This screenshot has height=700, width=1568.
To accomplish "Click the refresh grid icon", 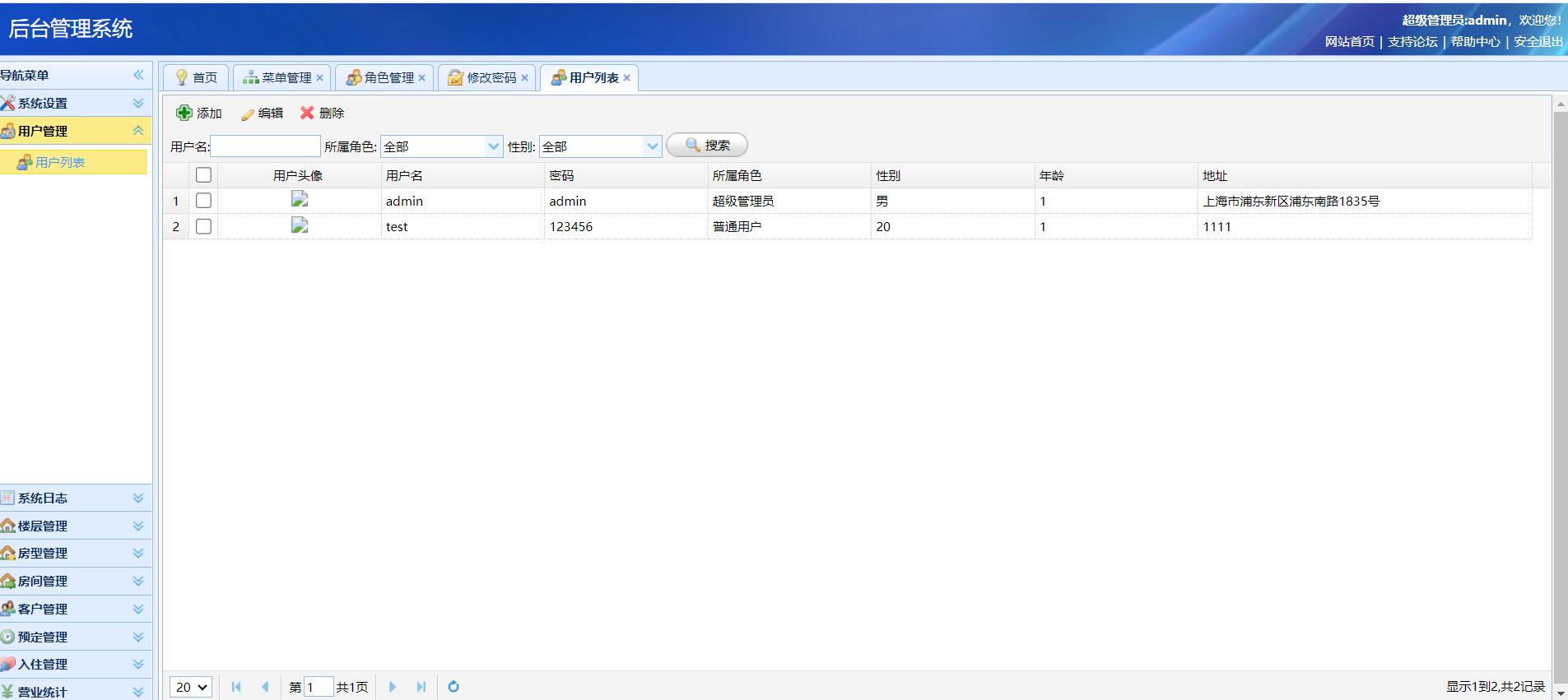I will [x=454, y=687].
